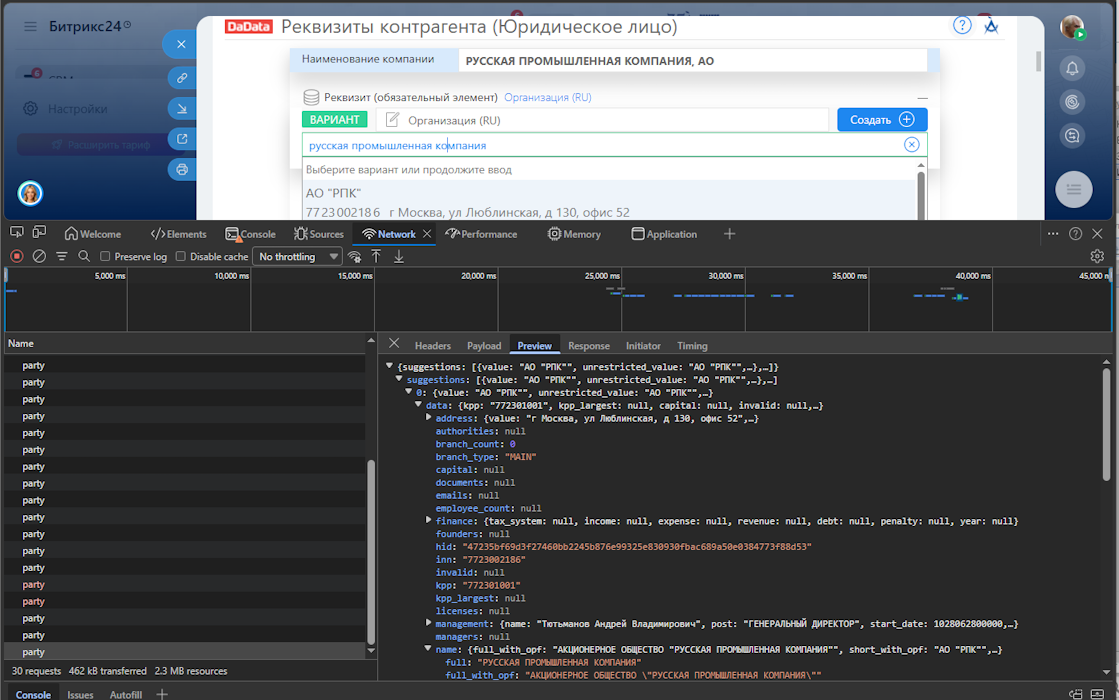Switch to the Headers tab
The image size is (1119, 700).
click(x=432, y=346)
